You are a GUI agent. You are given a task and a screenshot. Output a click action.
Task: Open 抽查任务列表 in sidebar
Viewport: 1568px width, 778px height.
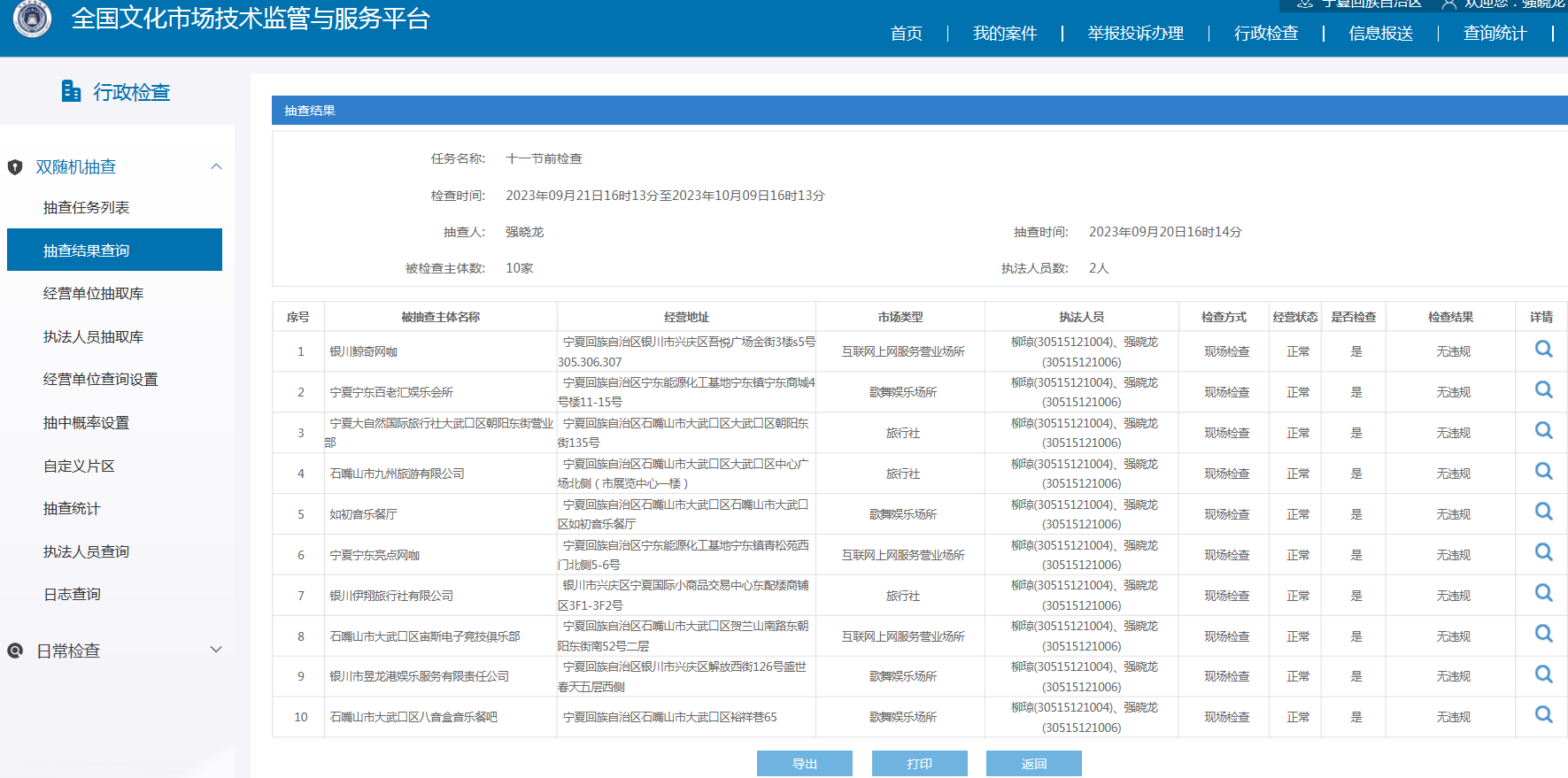(x=86, y=207)
